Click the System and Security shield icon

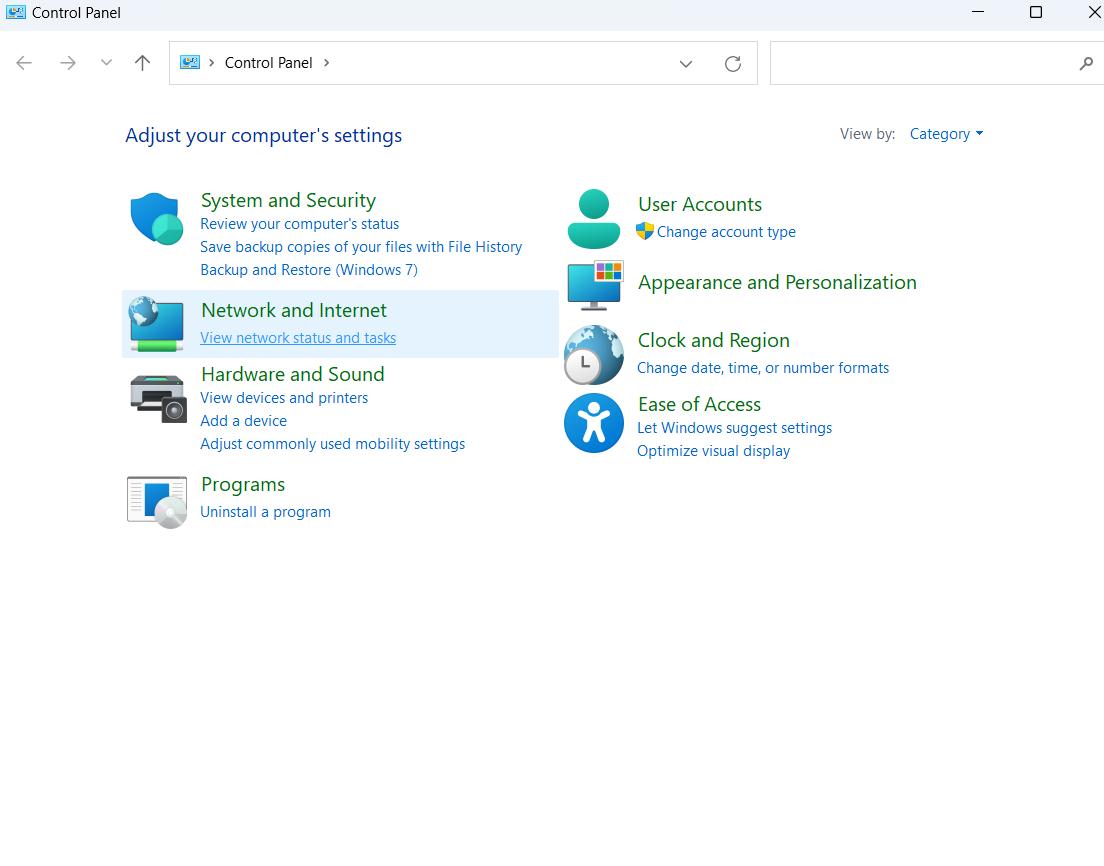(x=155, y=218)
